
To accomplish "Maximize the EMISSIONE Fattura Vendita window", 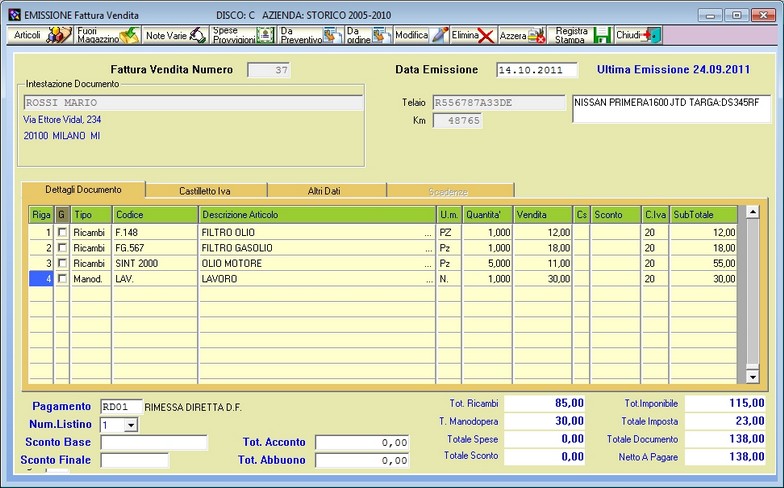I will [736, 15].
